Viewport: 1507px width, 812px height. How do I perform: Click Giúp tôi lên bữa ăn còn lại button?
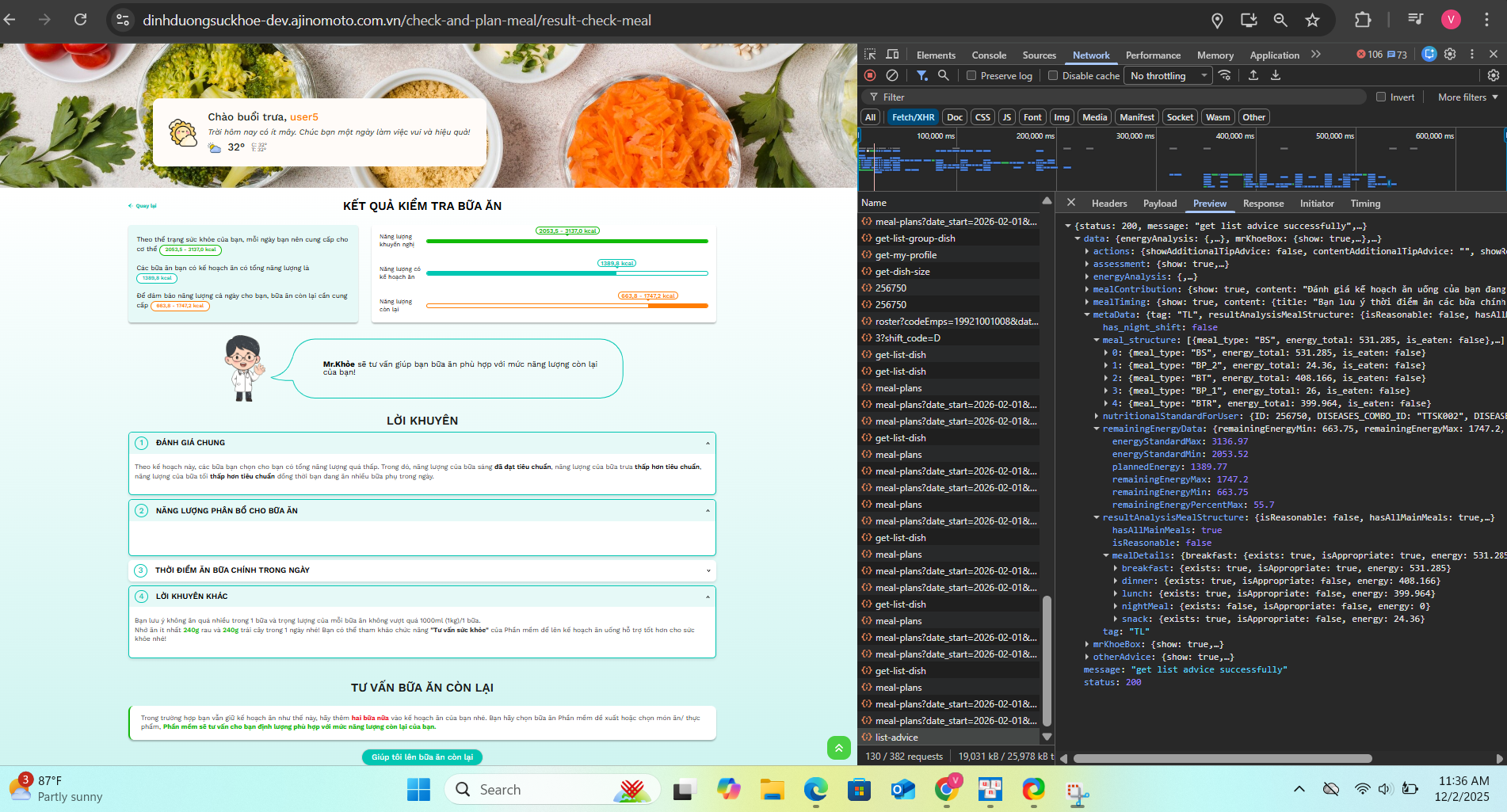pyautogui.click(x=422, y=757)
